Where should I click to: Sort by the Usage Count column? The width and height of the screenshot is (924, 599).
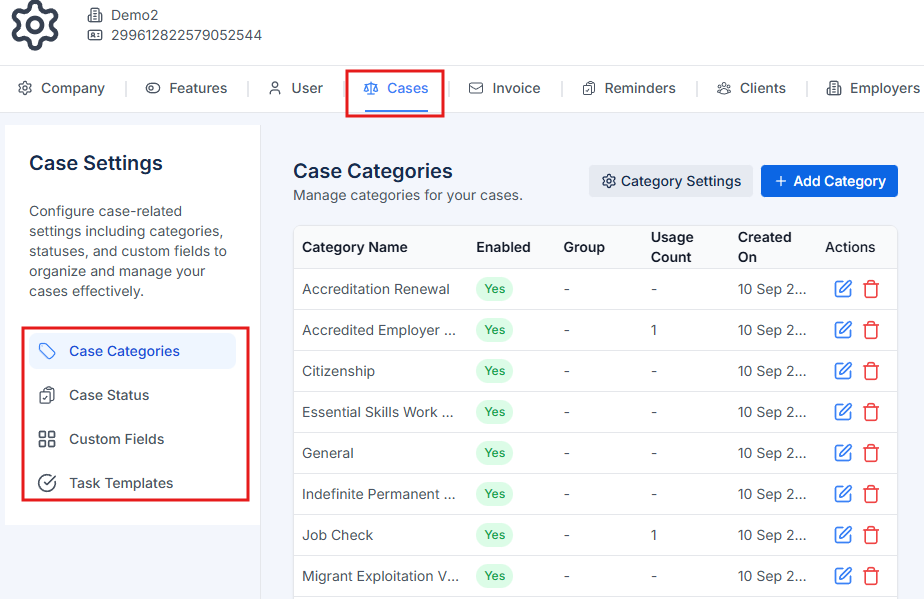[x=671, y=247]
